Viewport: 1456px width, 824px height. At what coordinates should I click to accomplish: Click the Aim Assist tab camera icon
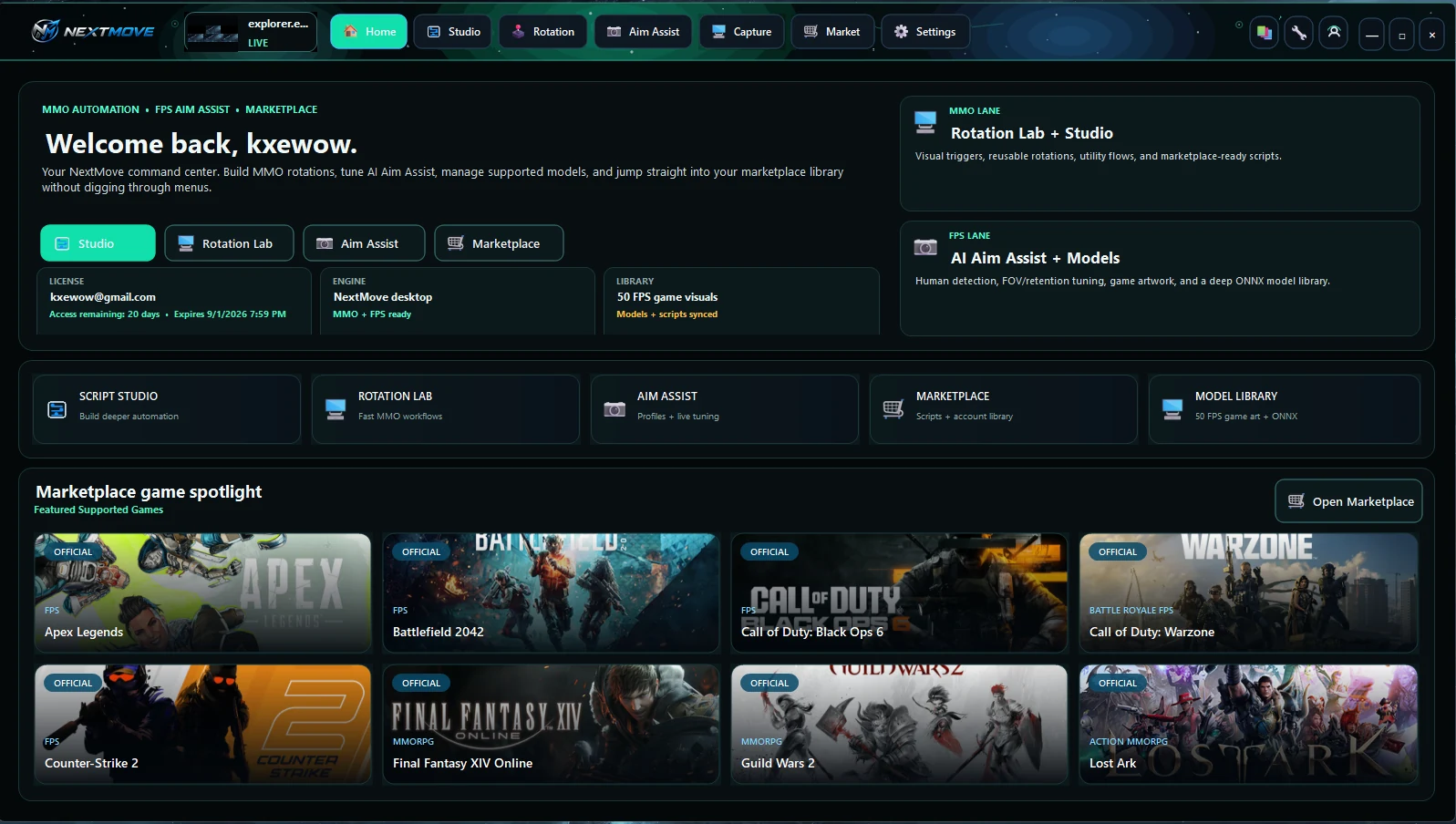[x=614, y=32]
